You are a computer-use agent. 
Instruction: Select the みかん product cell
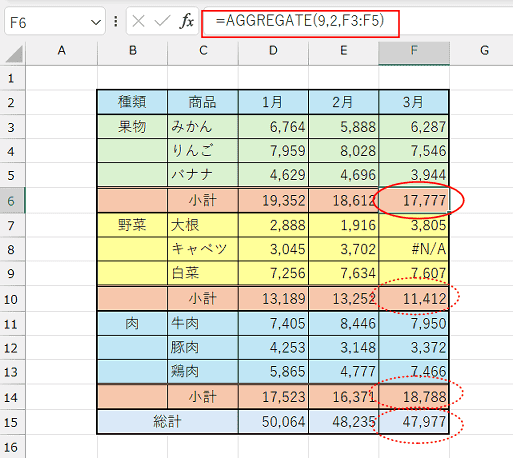pyautogui.click(x=203, y=127)
